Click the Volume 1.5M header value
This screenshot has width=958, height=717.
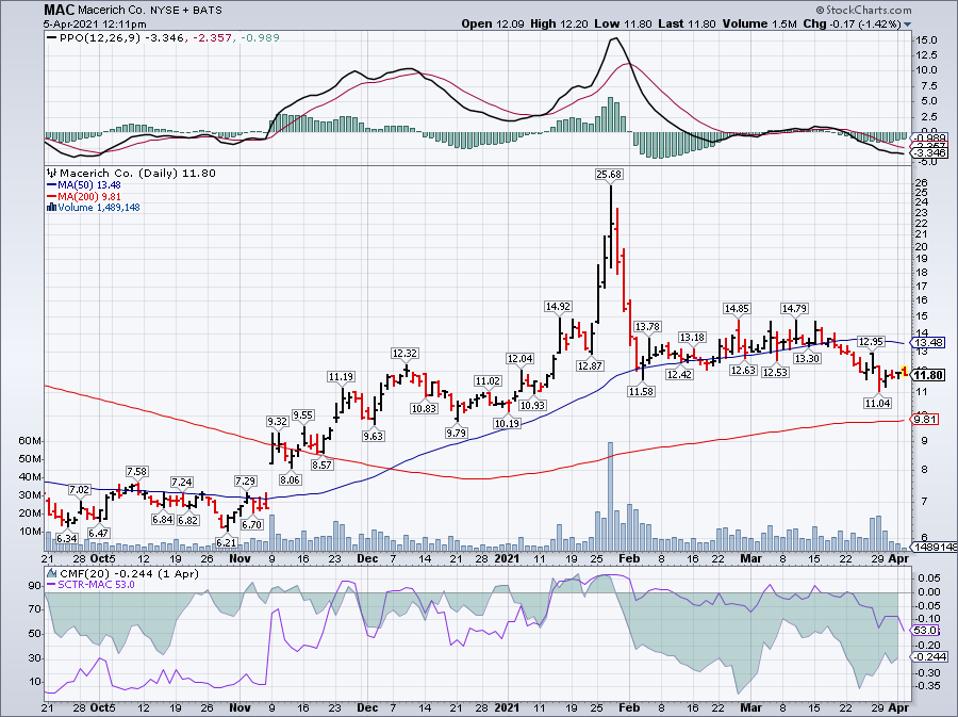click(x=759, y=24)
